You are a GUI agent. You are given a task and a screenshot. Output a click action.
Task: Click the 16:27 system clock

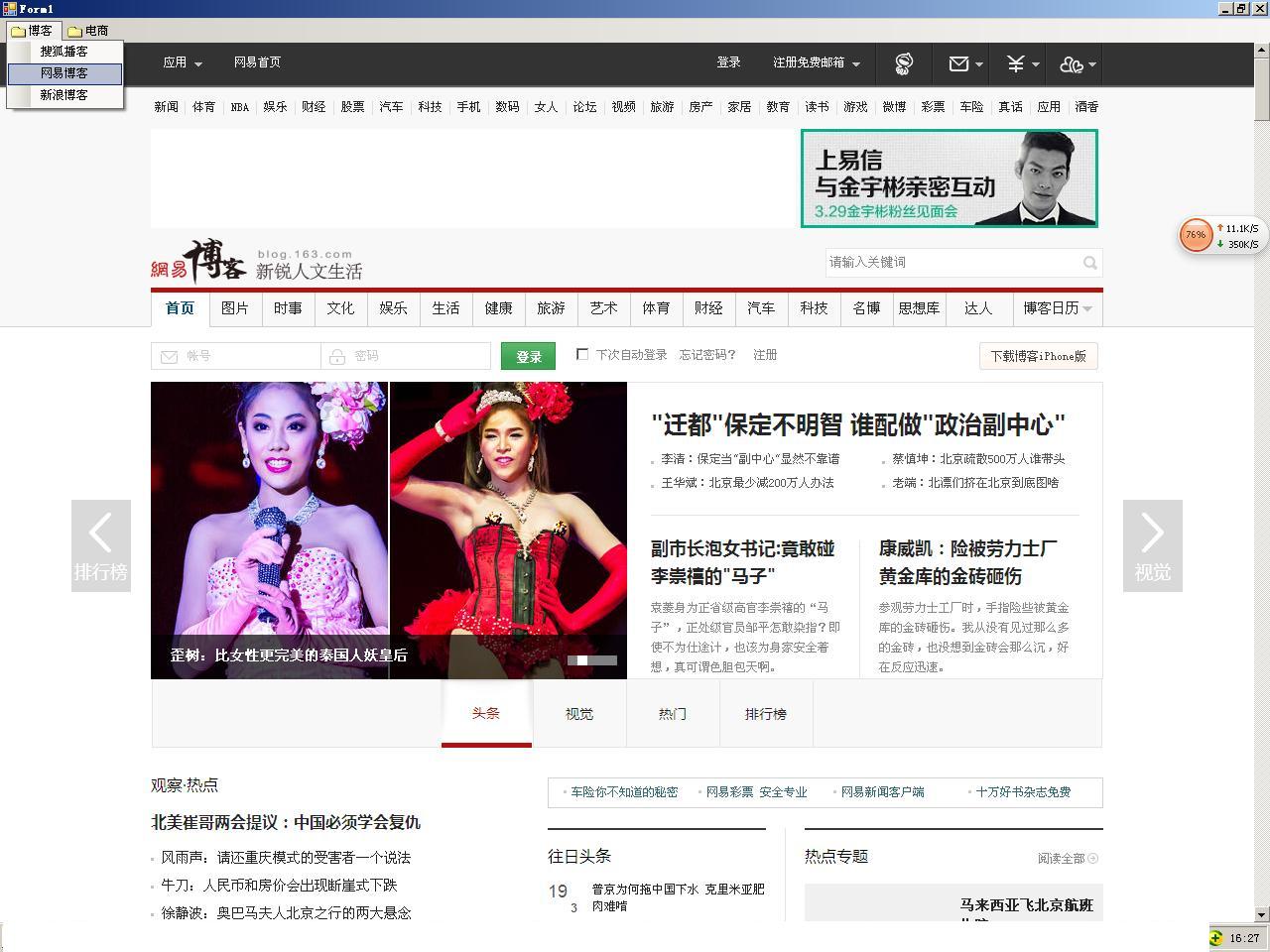1244,938
